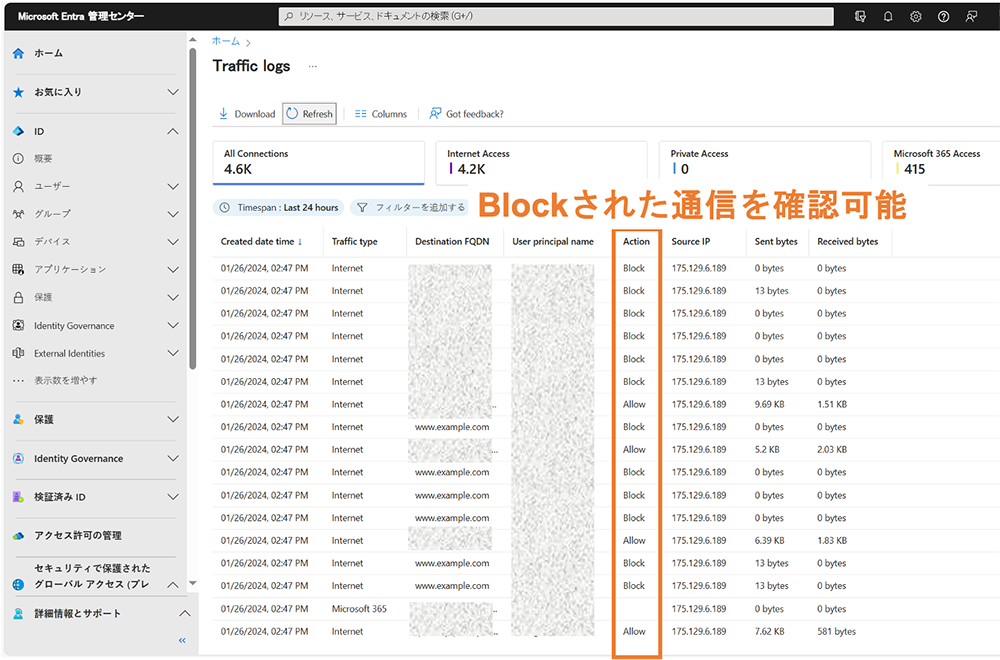Screen dimensions: 1000x660
Task: Click the sidebar vertical scrollbar
Action: coord(193,209)
